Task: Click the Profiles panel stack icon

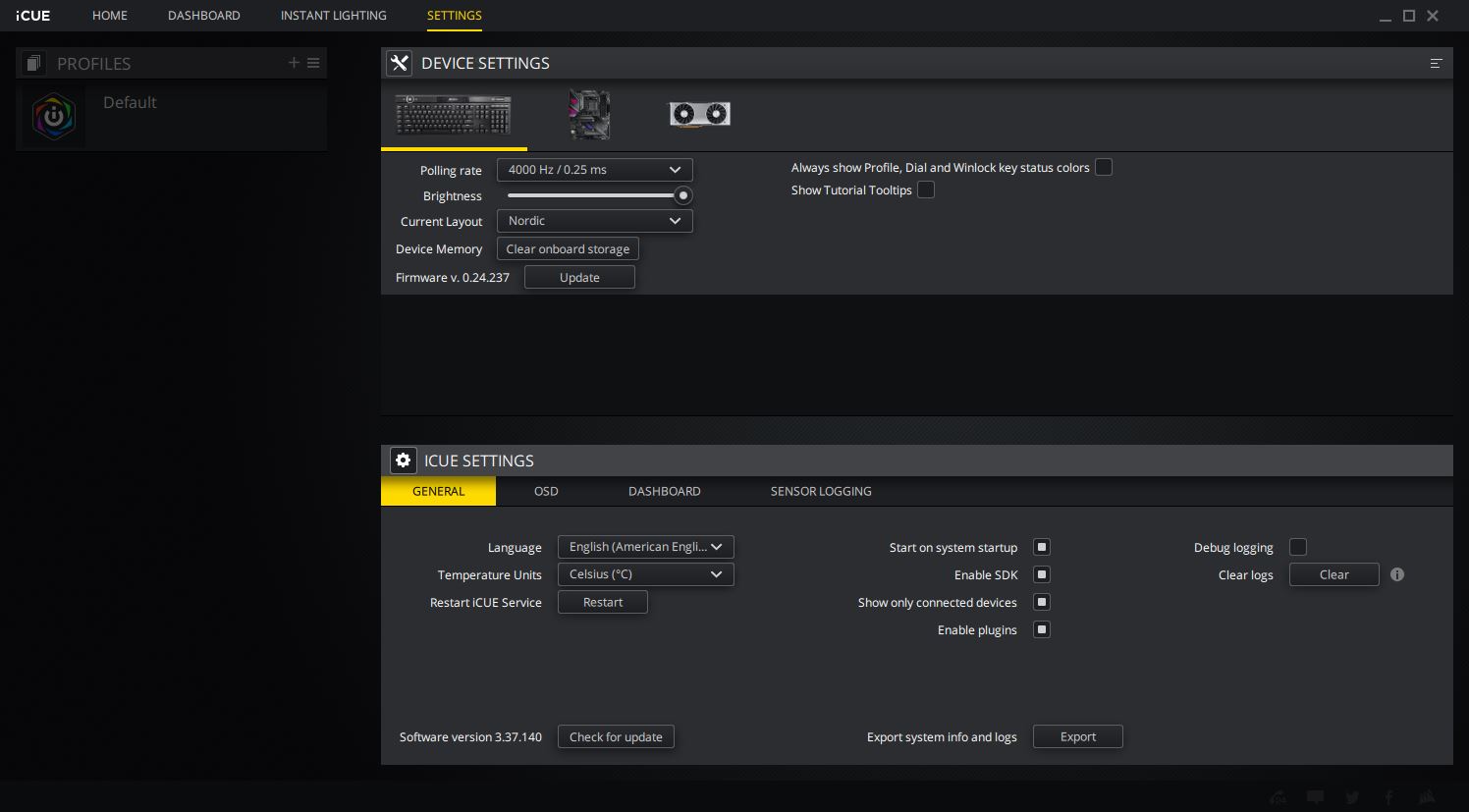Action: (x=33, y=63)
